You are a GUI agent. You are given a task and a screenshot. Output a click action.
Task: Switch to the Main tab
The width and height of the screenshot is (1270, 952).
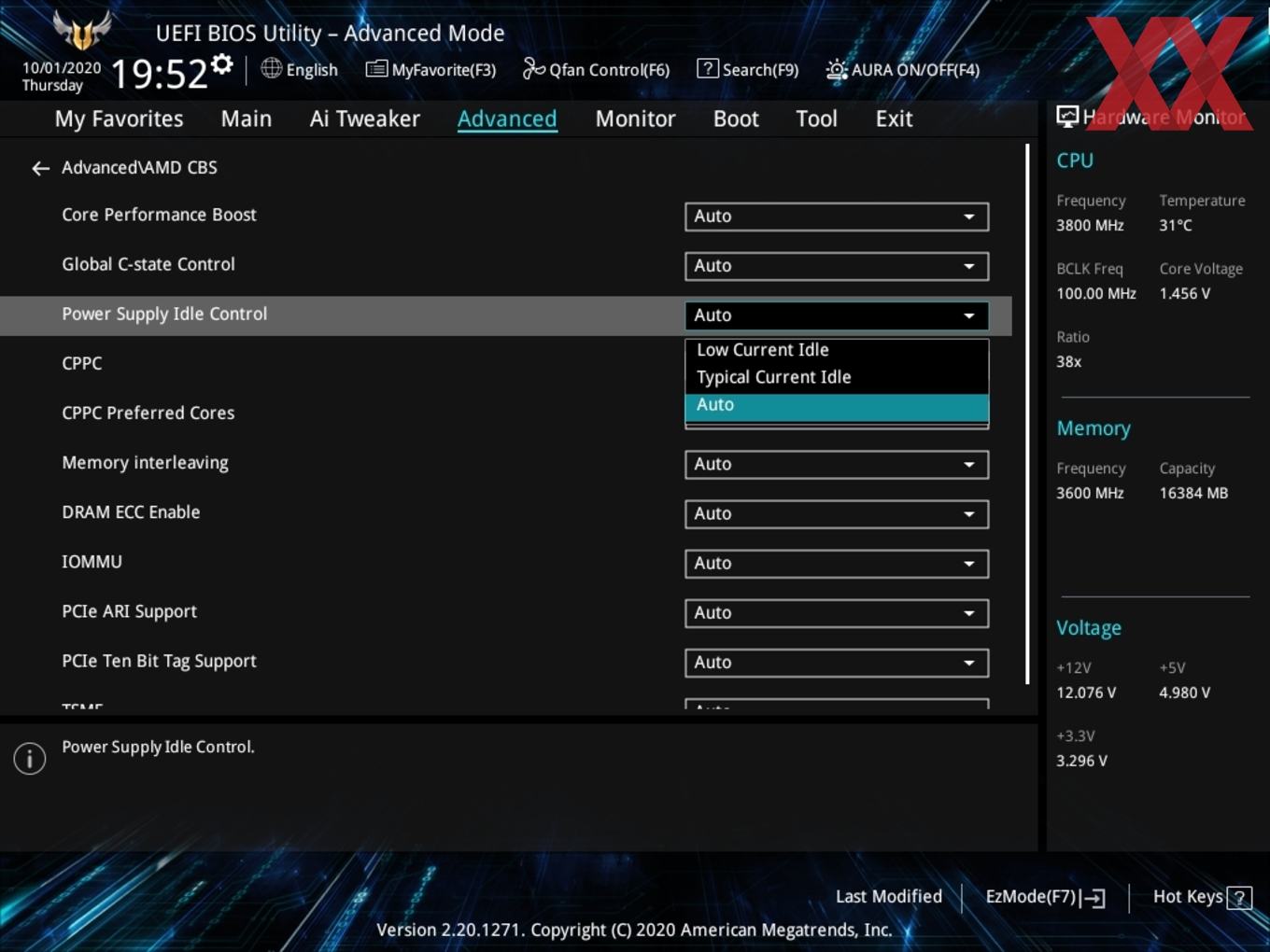coord(247,119)
